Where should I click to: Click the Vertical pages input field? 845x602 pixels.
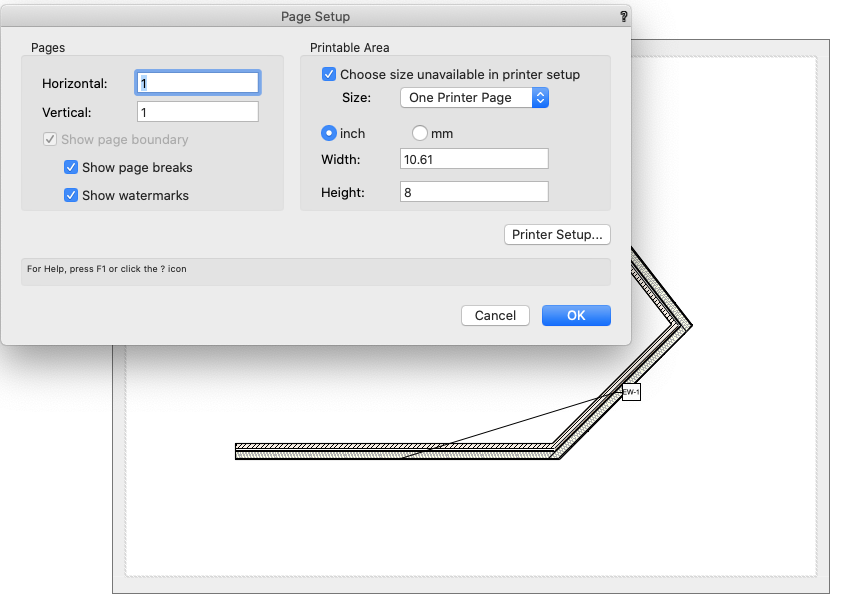[197, 112]
